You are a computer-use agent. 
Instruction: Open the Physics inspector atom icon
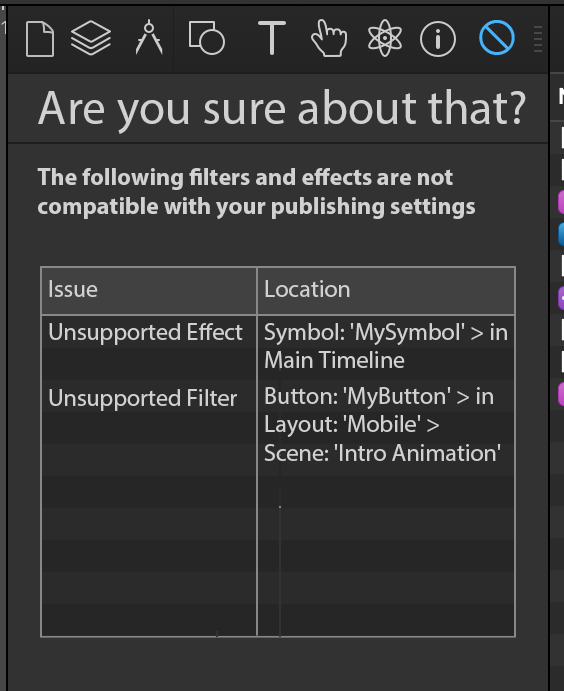click(385, 38)
